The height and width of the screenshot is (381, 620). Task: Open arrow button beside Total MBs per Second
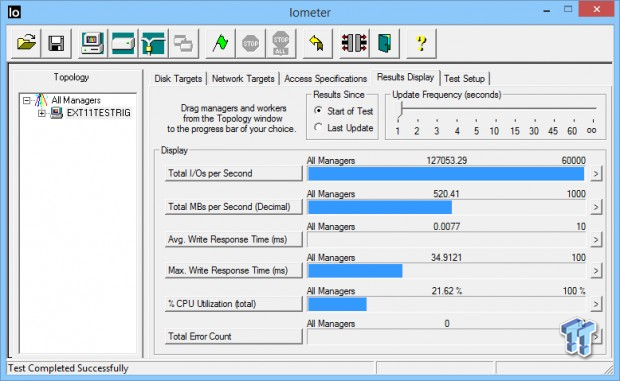coord(596,207)
